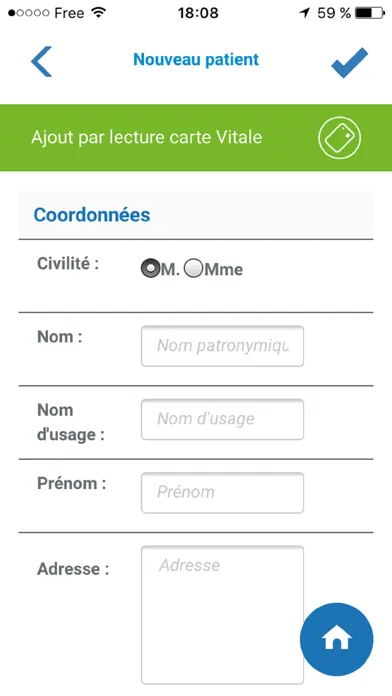Tap the Nouveau patient title
The width and height of the screenshot is (392, 696).
pos(196,59)
